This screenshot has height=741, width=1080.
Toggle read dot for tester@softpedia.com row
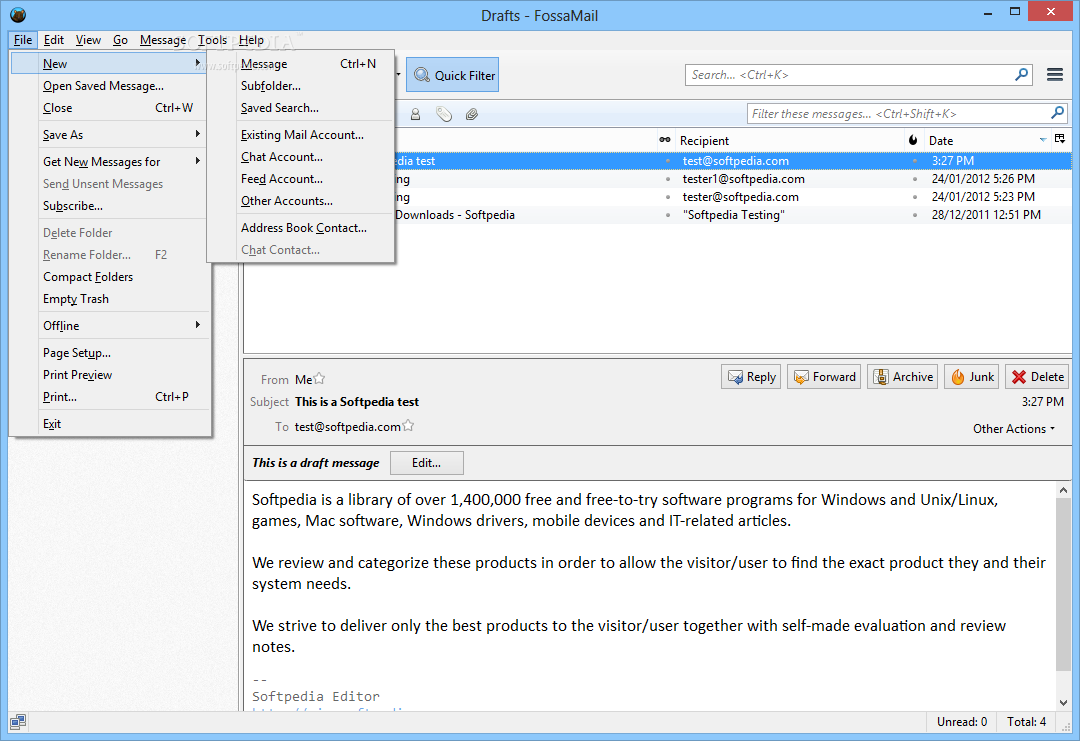coord(667,197)
